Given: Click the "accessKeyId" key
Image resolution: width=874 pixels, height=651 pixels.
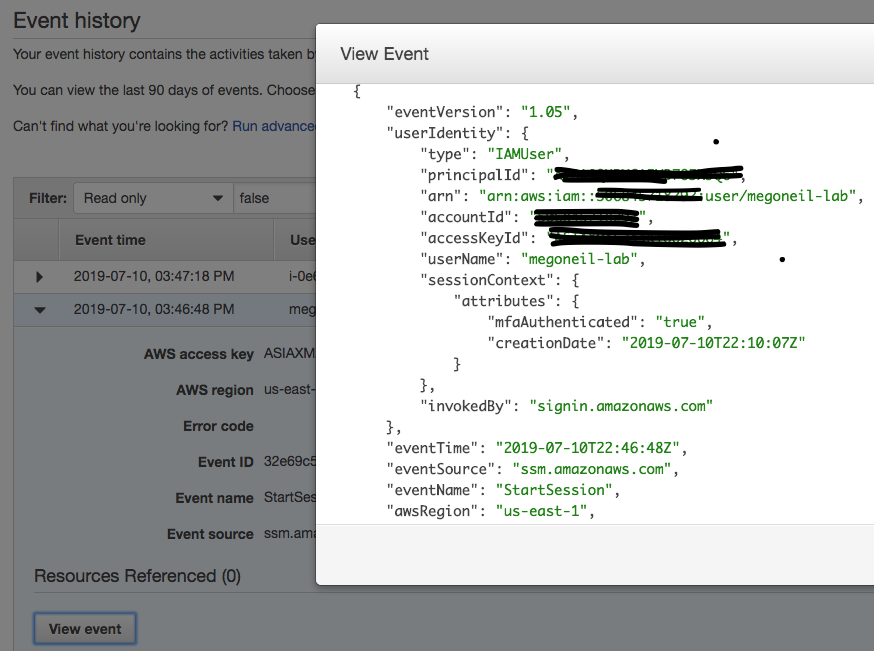Looking at the screenshot, I should coord(474,238).
